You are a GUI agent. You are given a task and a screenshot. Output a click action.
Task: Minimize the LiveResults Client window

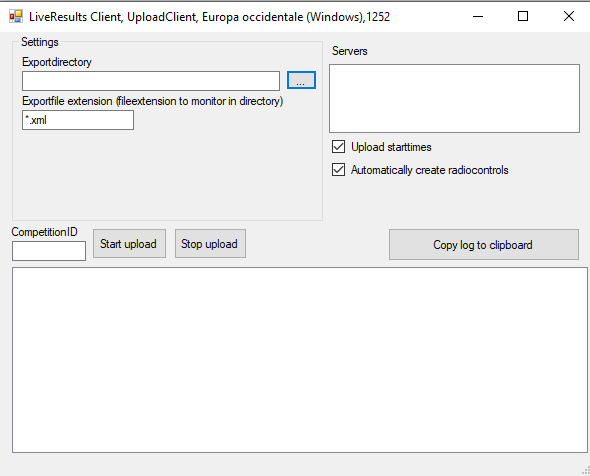(x=478, y=16)
